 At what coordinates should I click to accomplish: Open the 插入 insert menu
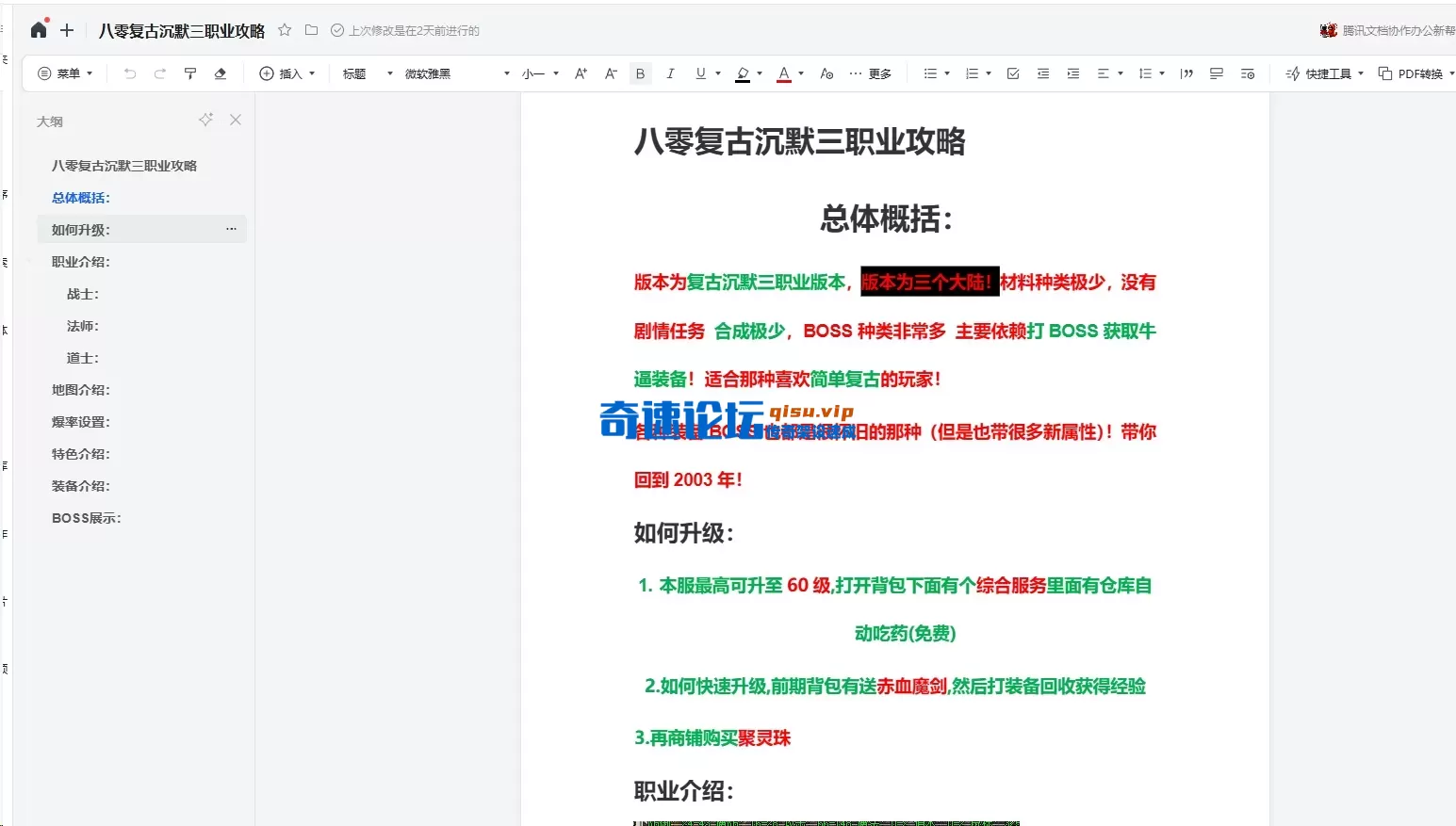point(287,73)
